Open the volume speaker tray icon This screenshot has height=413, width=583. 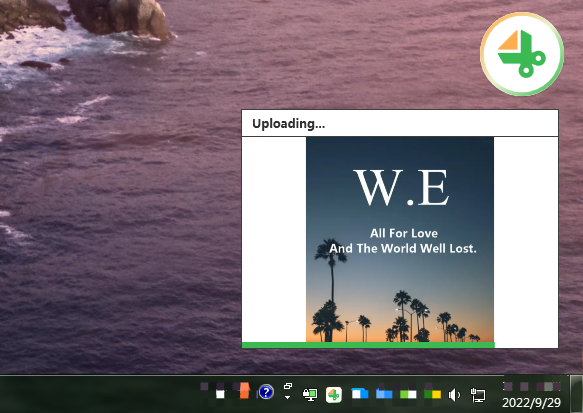[x=454, y=395]
